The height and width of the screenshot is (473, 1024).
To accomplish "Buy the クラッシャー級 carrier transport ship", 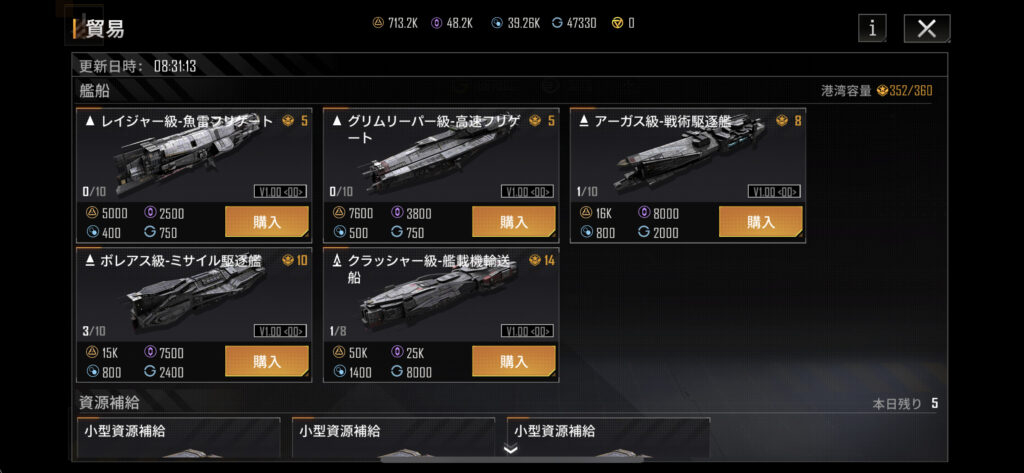I will (x=514, y=361).
